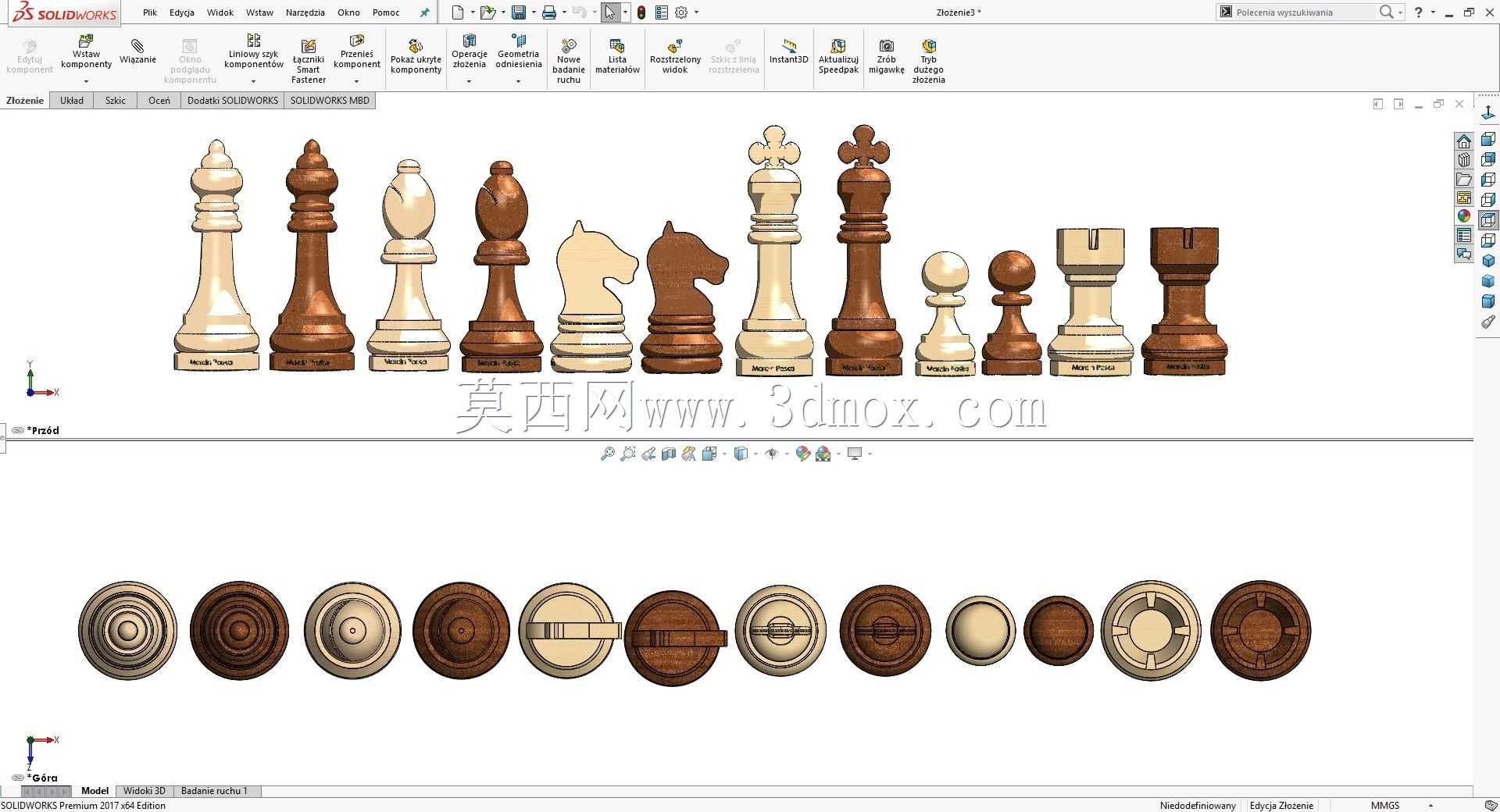The width and height of the screenshot is (1500, 812).
Task: Switch to the Układ tab
Action: (x=72, y=100)
